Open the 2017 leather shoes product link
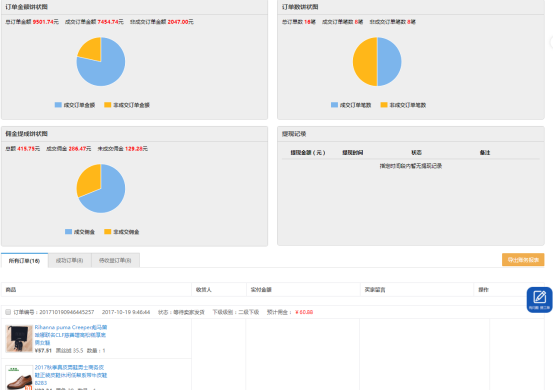 [71, 375]
